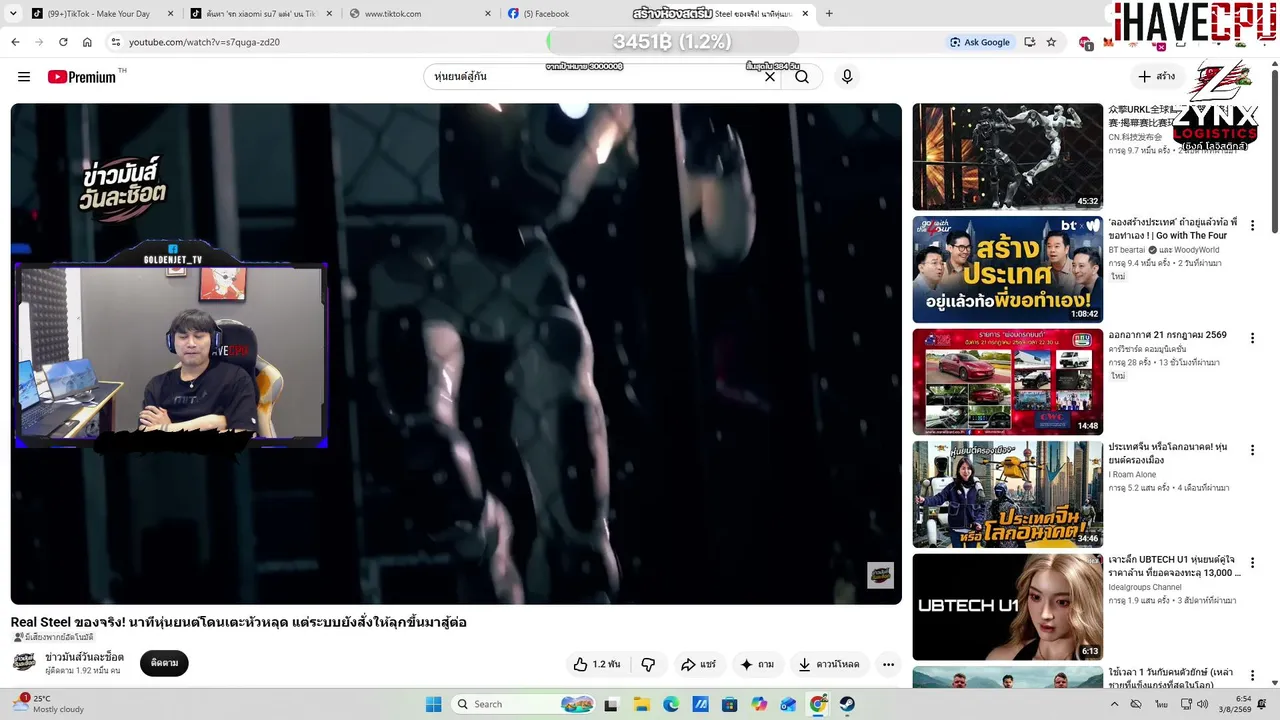This screenshot has height=720, width=1280.
Task: Like the video with thumbs up
Action: tap(598, 664)
